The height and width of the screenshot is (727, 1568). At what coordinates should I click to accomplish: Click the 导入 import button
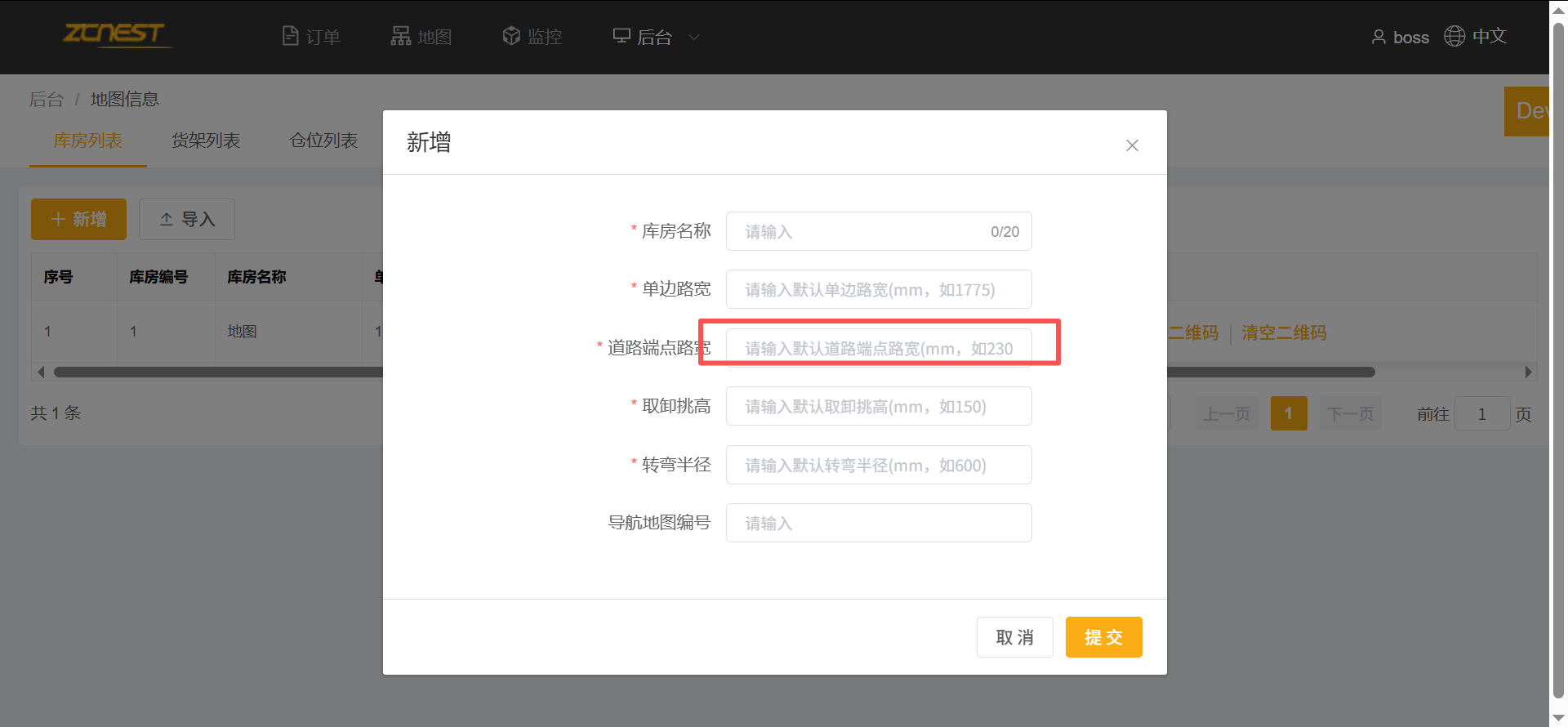(x=187, y=220)
